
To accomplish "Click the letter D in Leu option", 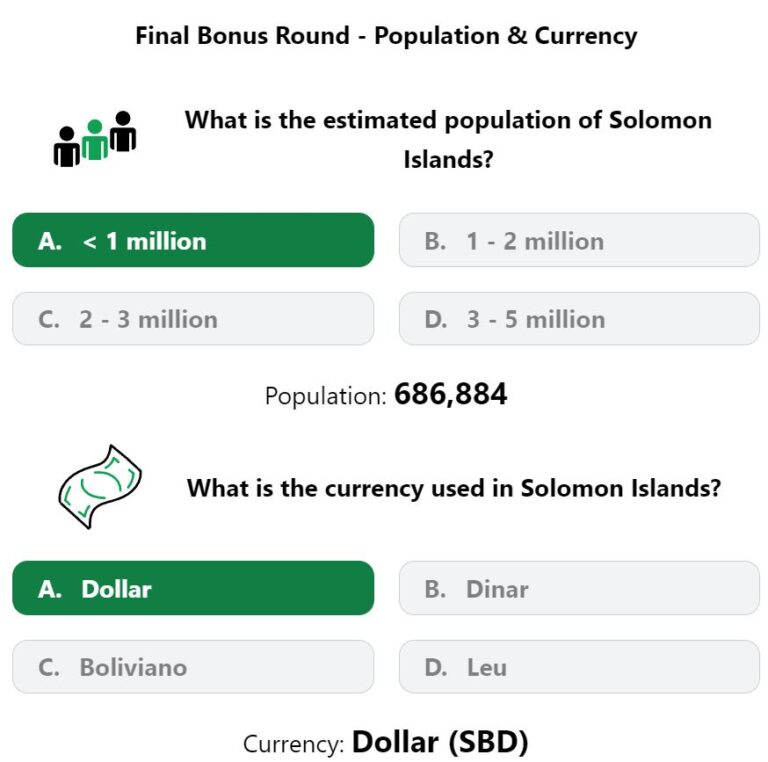I will 435,667.
